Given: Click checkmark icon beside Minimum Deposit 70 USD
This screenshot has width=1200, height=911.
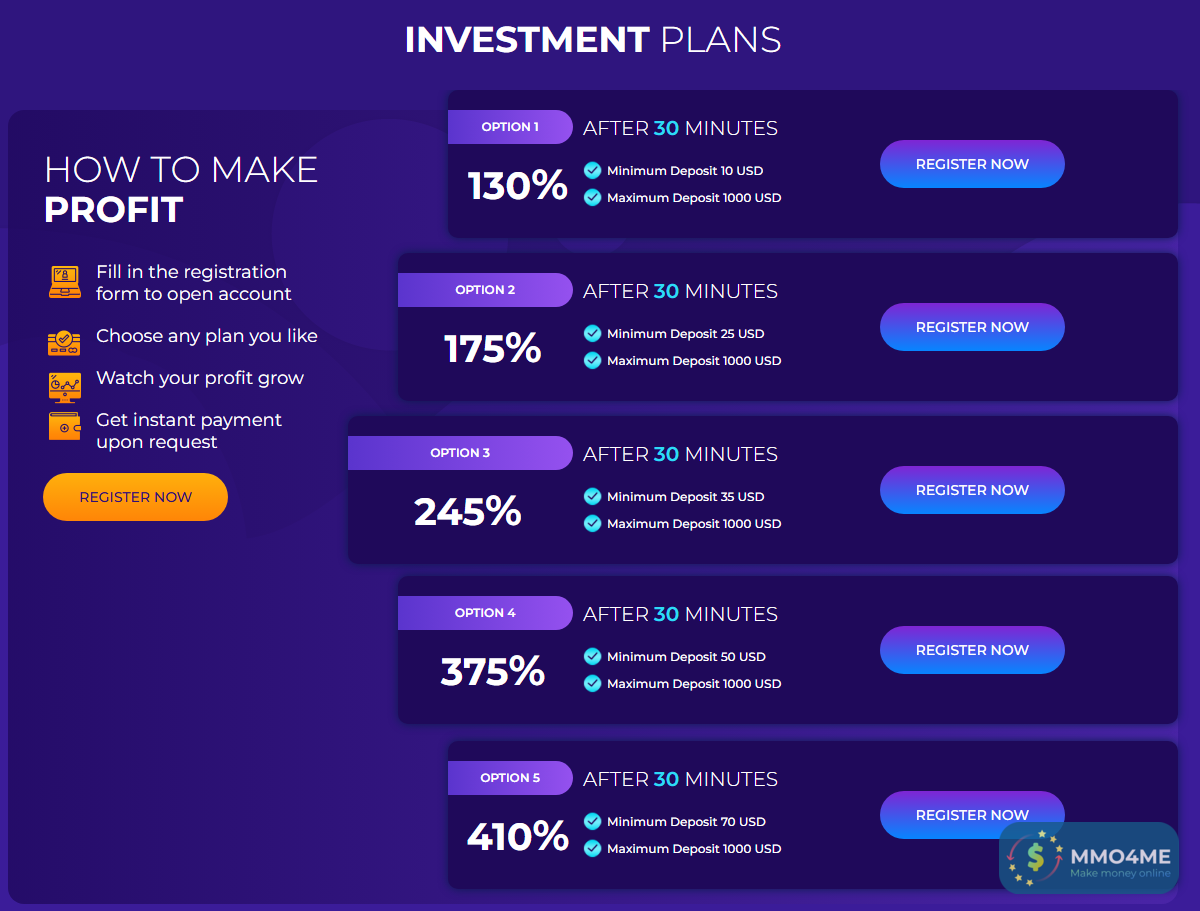Looking at the screenshot, I should (x=593, y=822).
